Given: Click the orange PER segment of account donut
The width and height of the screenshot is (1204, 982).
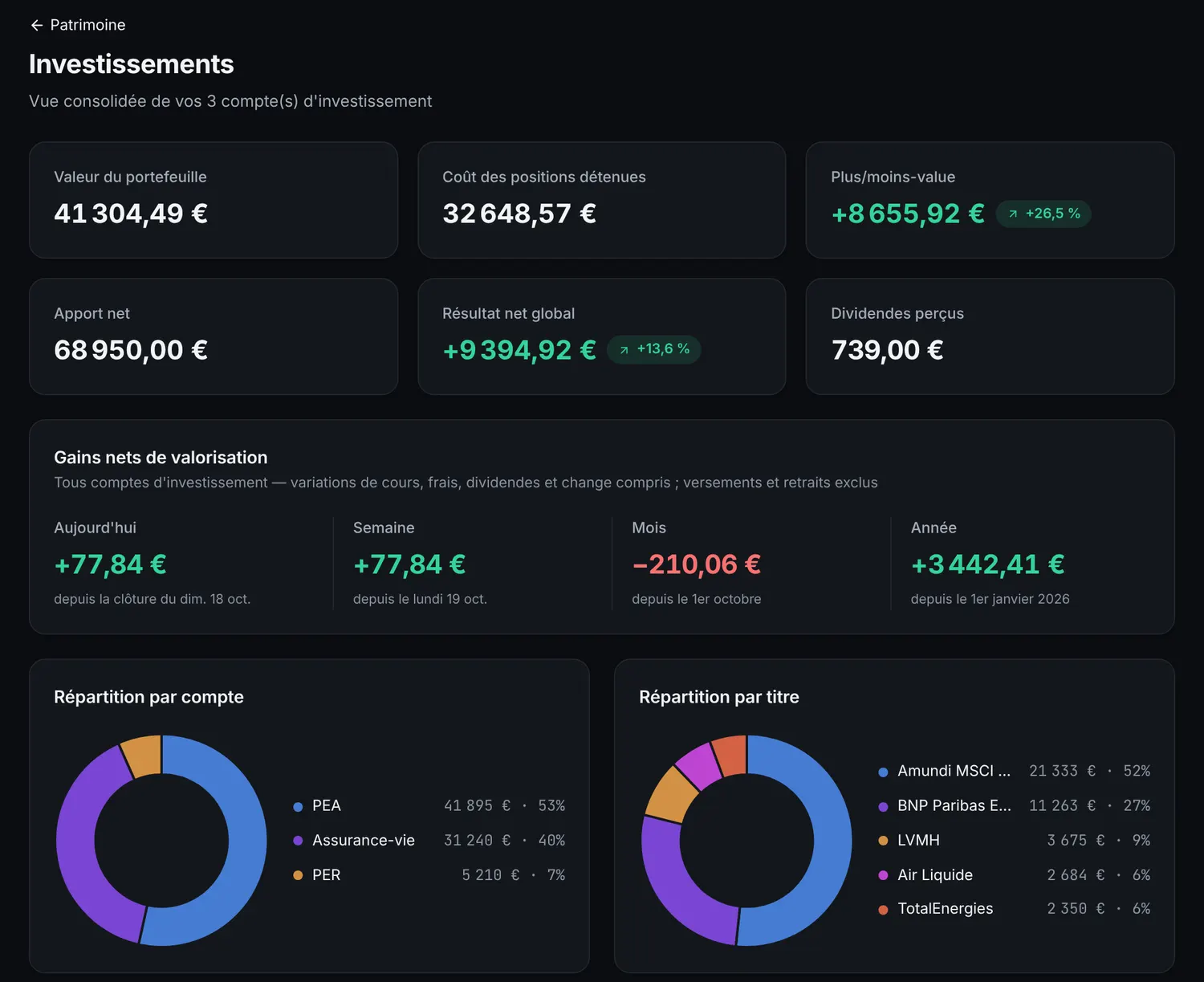Looking at the screenshot, I should [143, 756].
